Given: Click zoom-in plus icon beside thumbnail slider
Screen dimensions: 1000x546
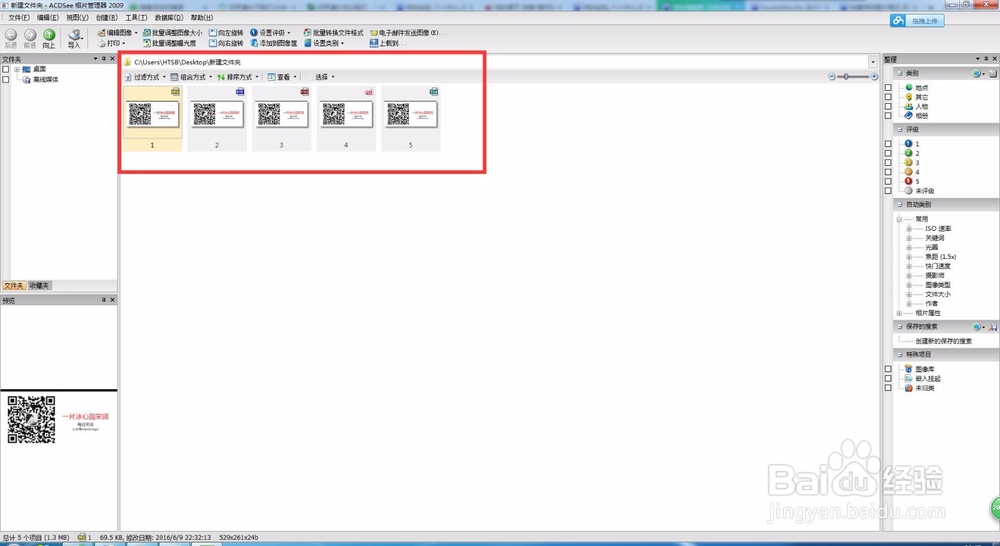Looking at the screenshot, I should 874,77.
